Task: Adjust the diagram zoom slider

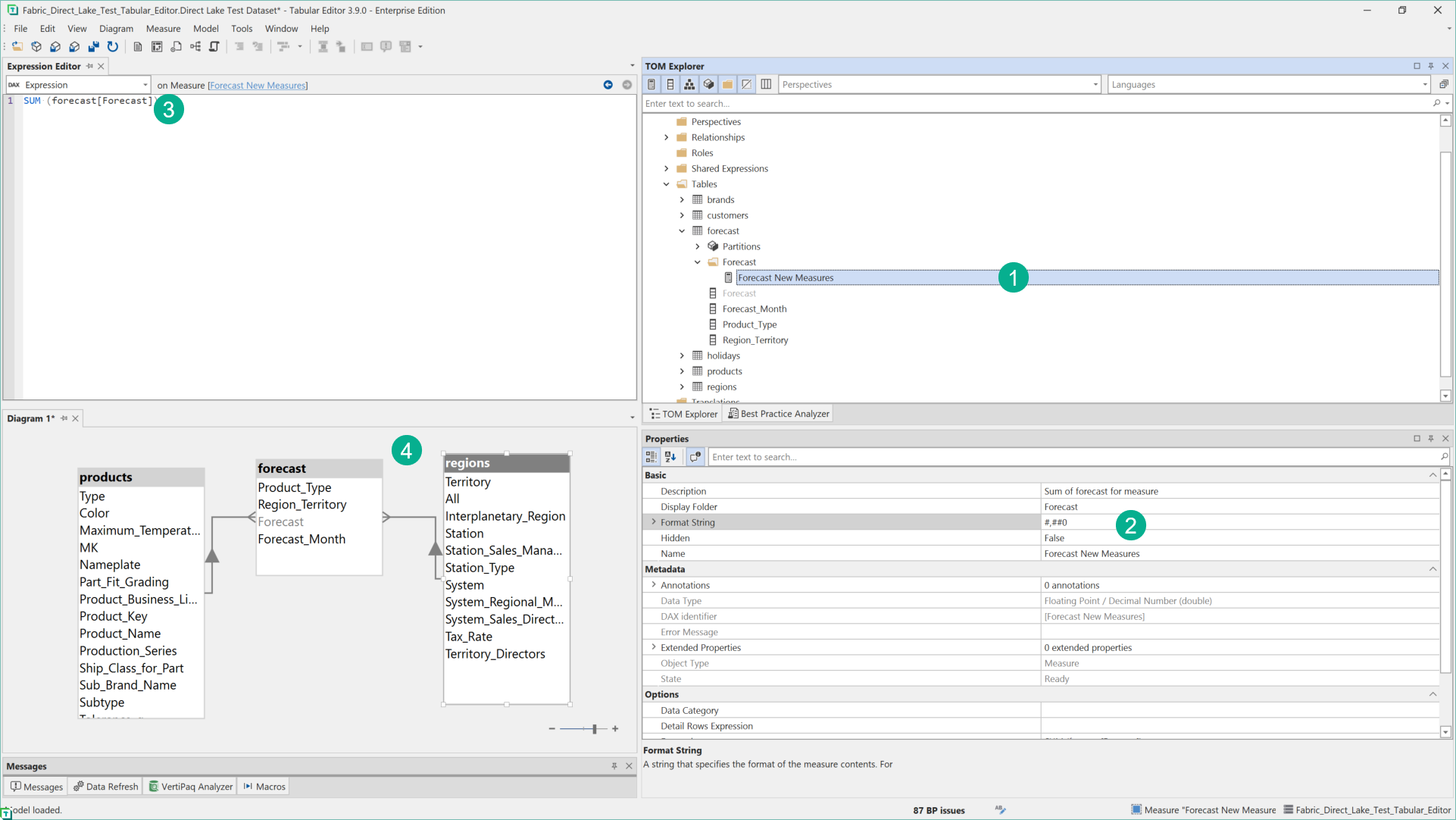Action: (595, 728)
